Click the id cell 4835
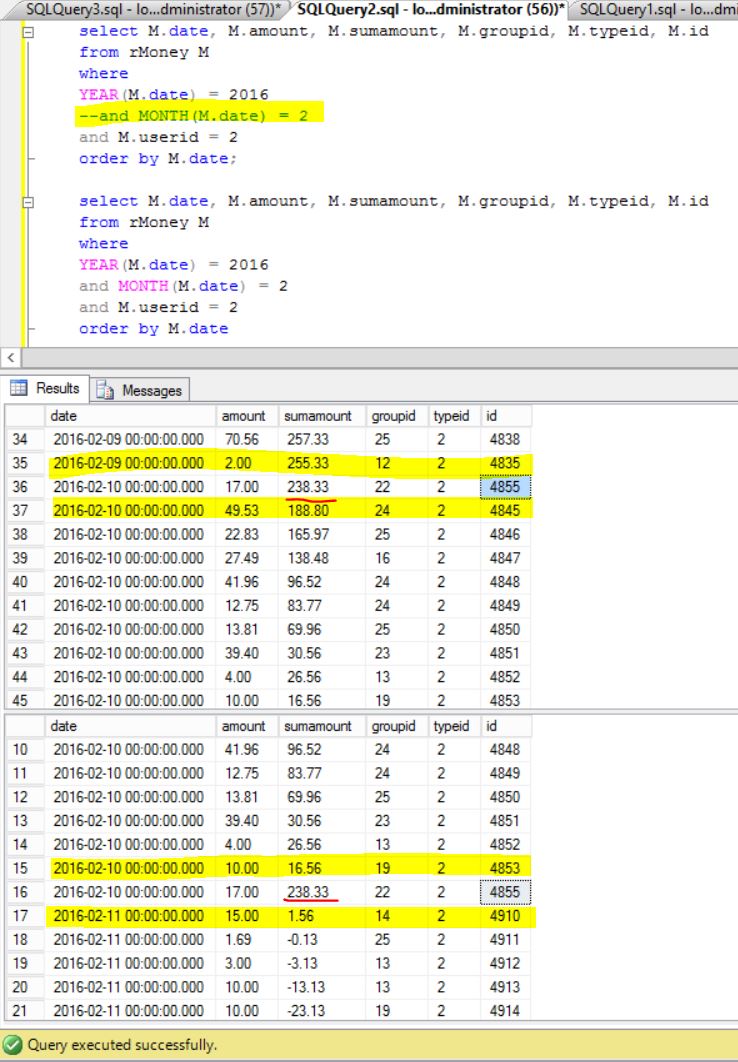This screenshot has width=738, height=1062. (505, 463)
